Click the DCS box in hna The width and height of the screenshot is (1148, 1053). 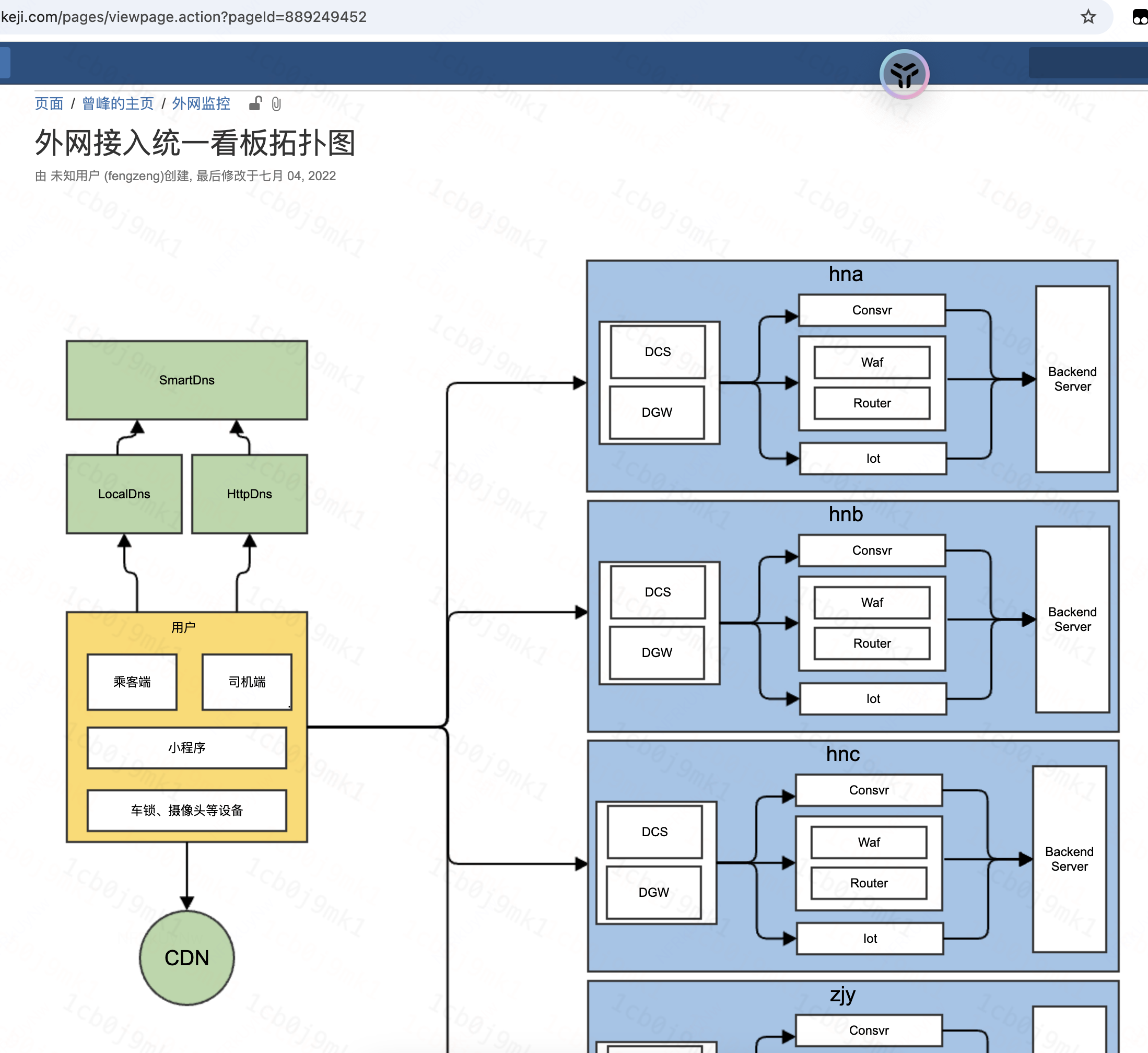coord(658,352)
